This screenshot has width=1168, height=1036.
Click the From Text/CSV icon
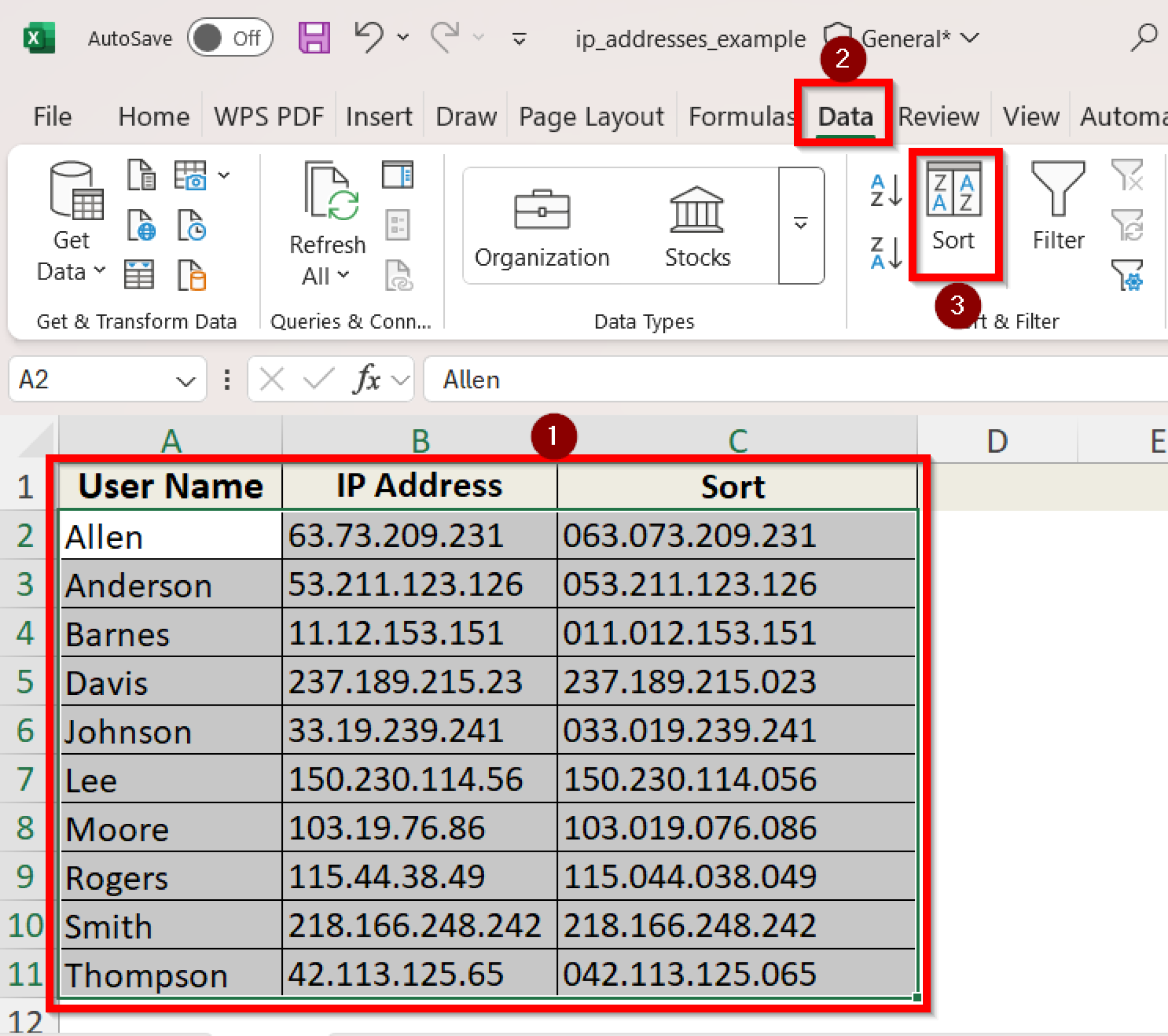pyautogui.click(x=141, y=176)
